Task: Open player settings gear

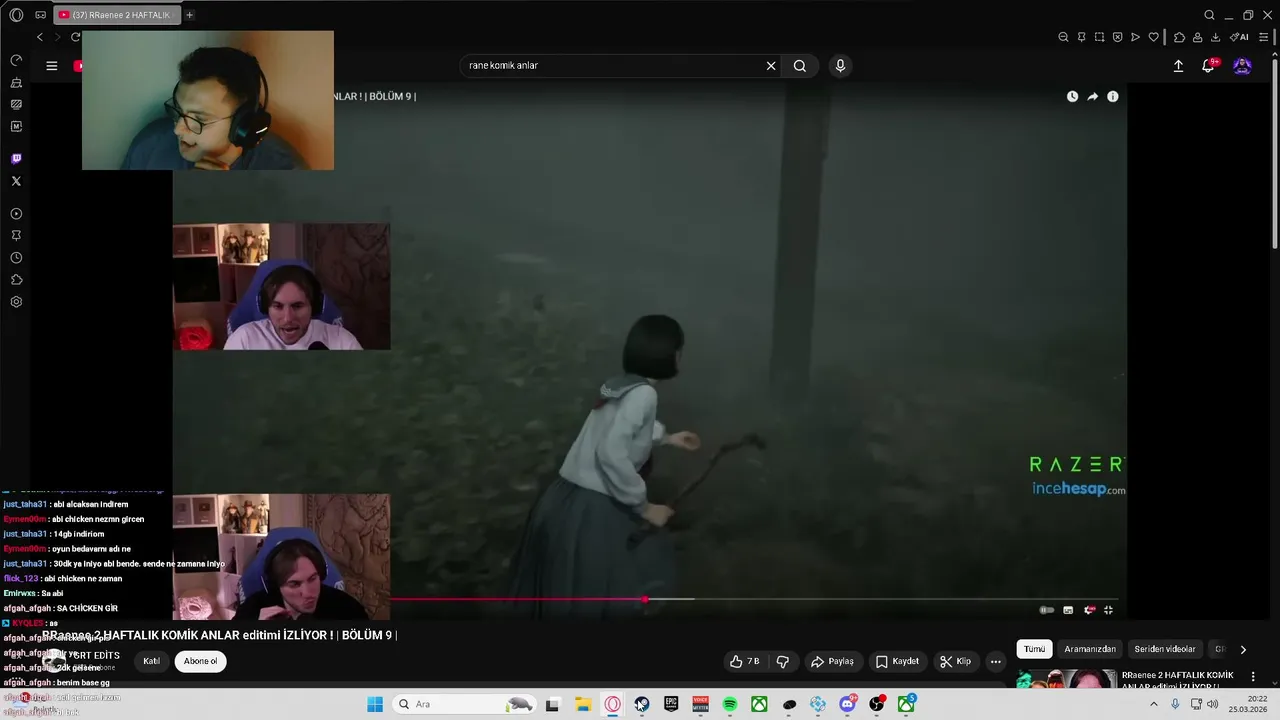Action: click(x=1089, y=610)
